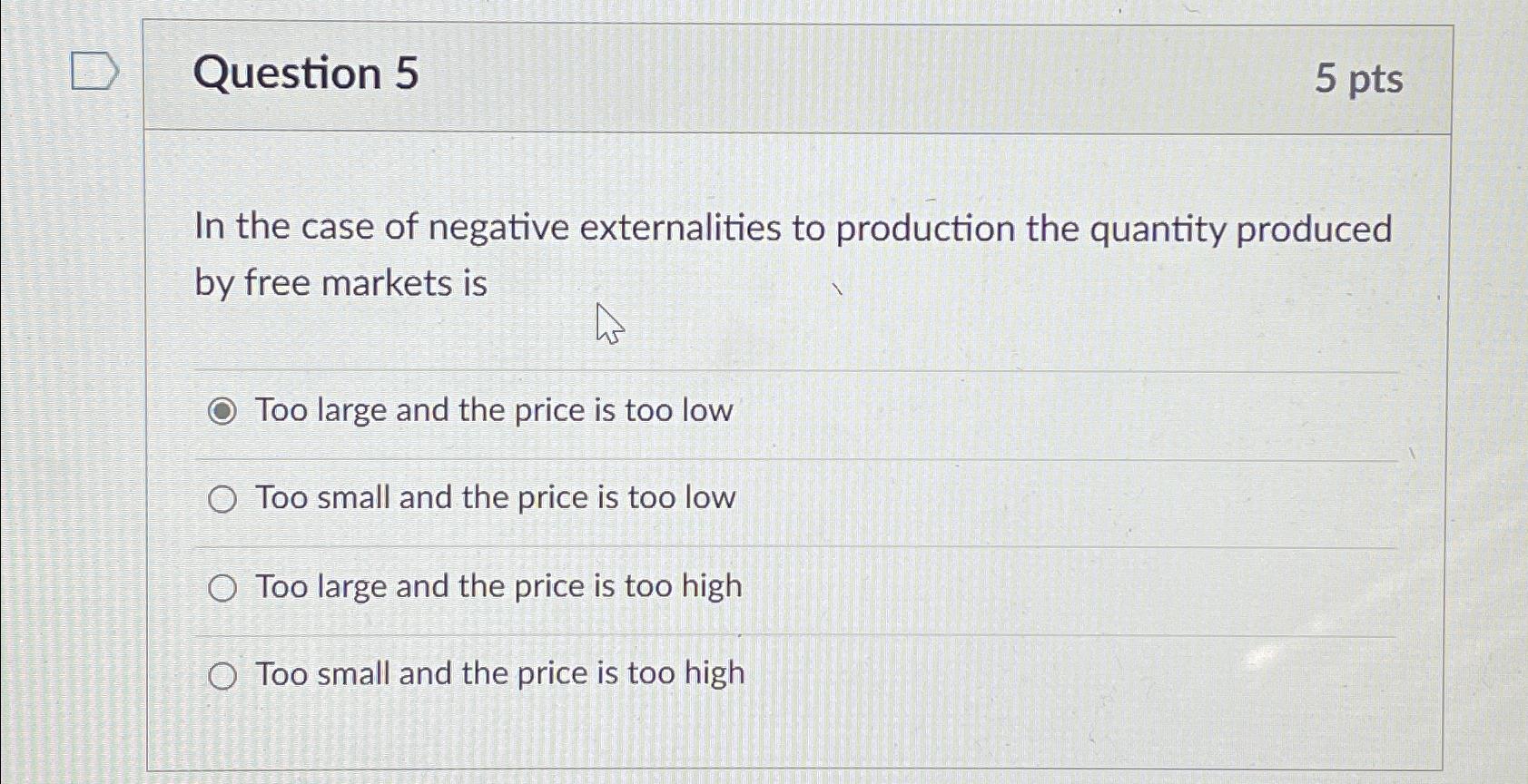Click the answer text 'Too small and the price is too high'
The width and height of the screenshot is (1528, 784).
pyautogui.click(x=498, y=673)
